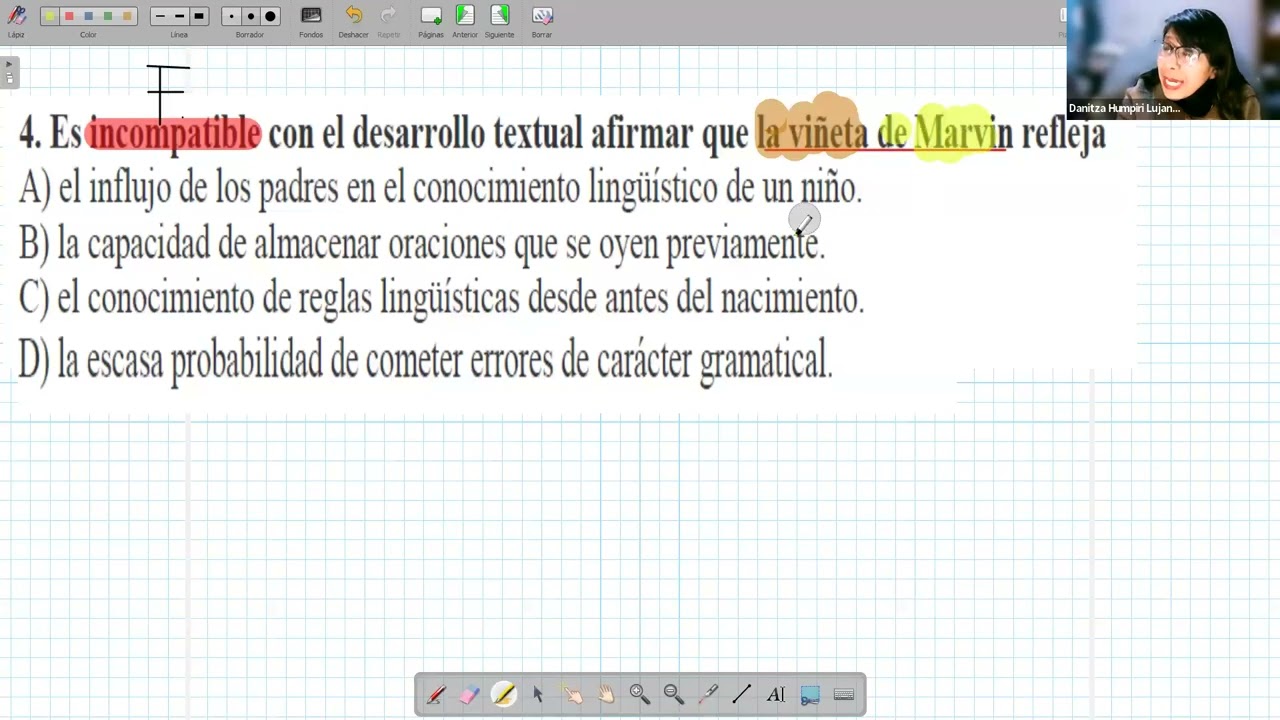
Task: Open the virtual keyboard
Action: [x=844, y=694]
